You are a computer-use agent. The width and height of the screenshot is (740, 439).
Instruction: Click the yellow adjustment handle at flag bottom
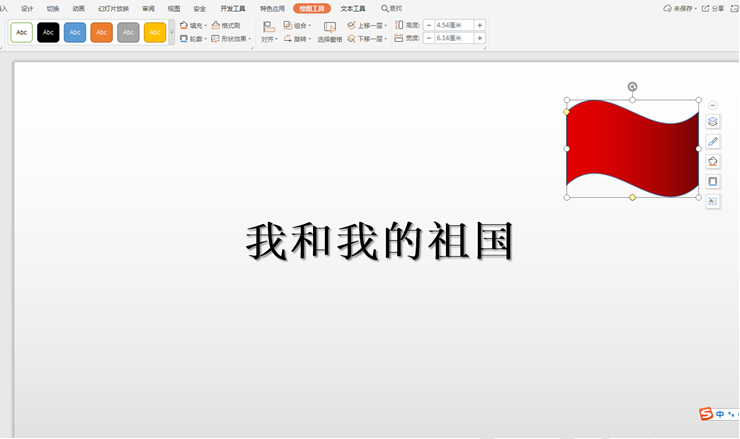coord(632,197)
